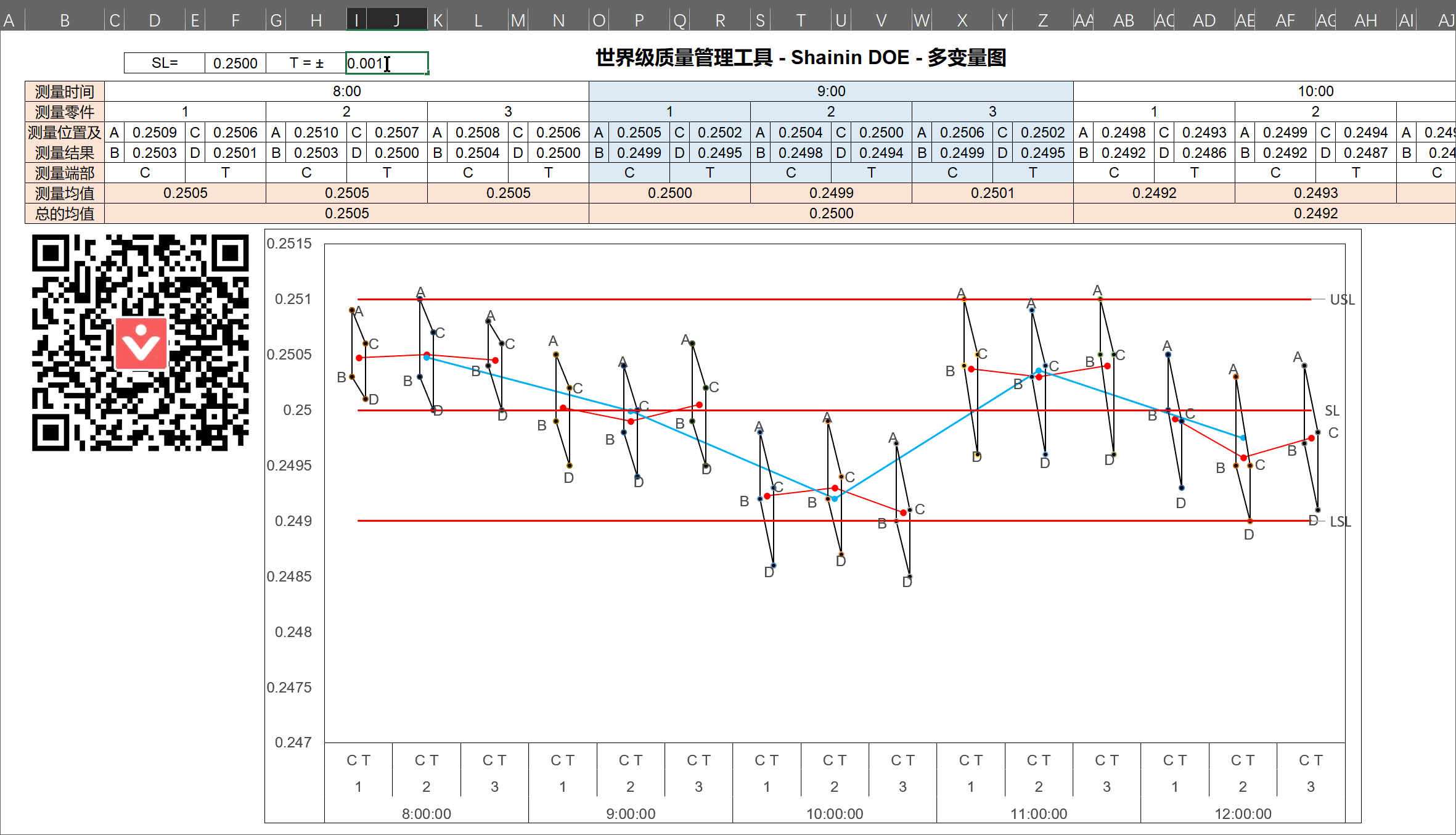Select the SL value cell 0.2500
The height and width of the screenshot is (835, 1456).
[235, 63]
